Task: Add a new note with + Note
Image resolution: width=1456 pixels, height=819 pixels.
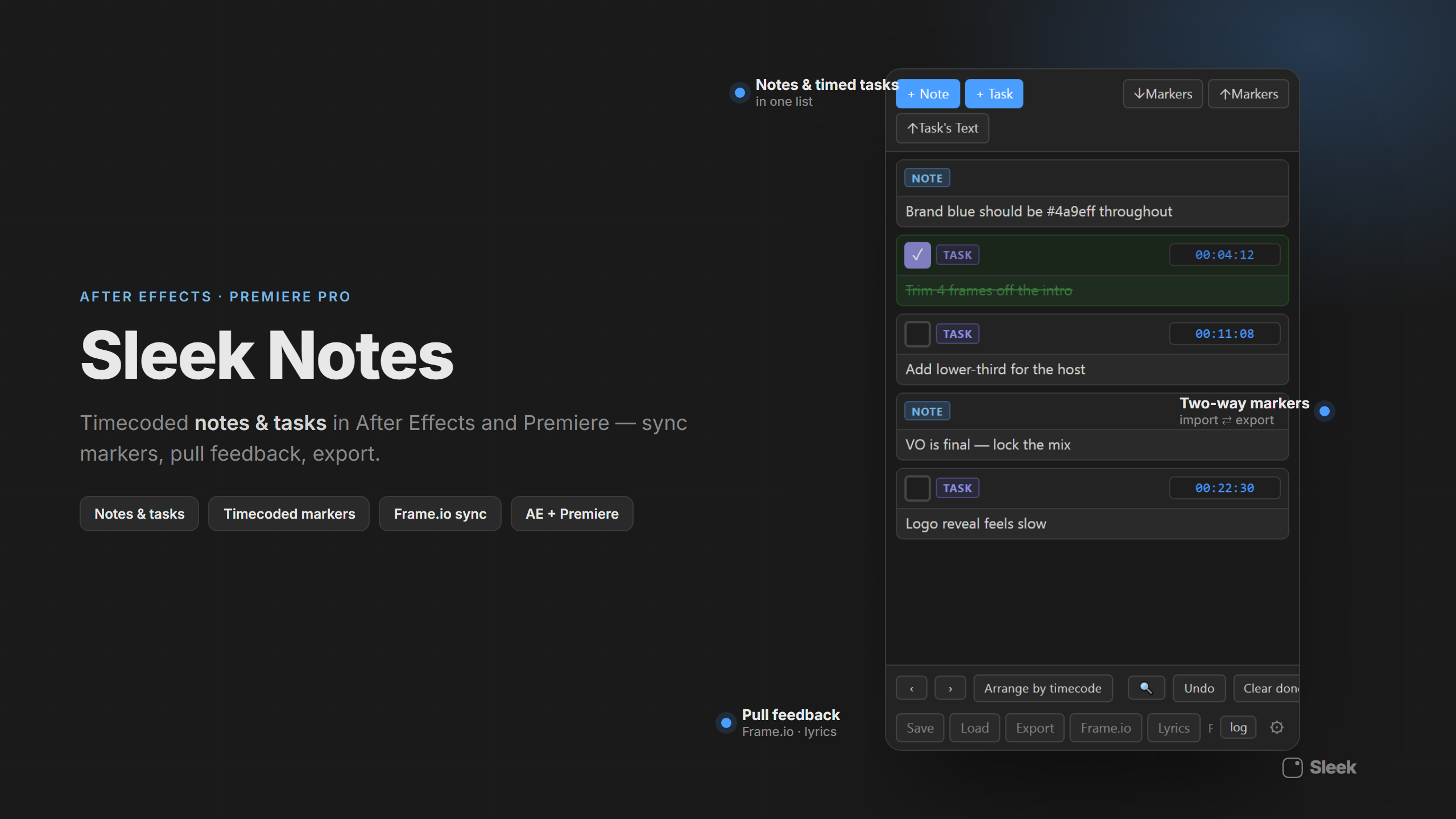Action: 928,94
